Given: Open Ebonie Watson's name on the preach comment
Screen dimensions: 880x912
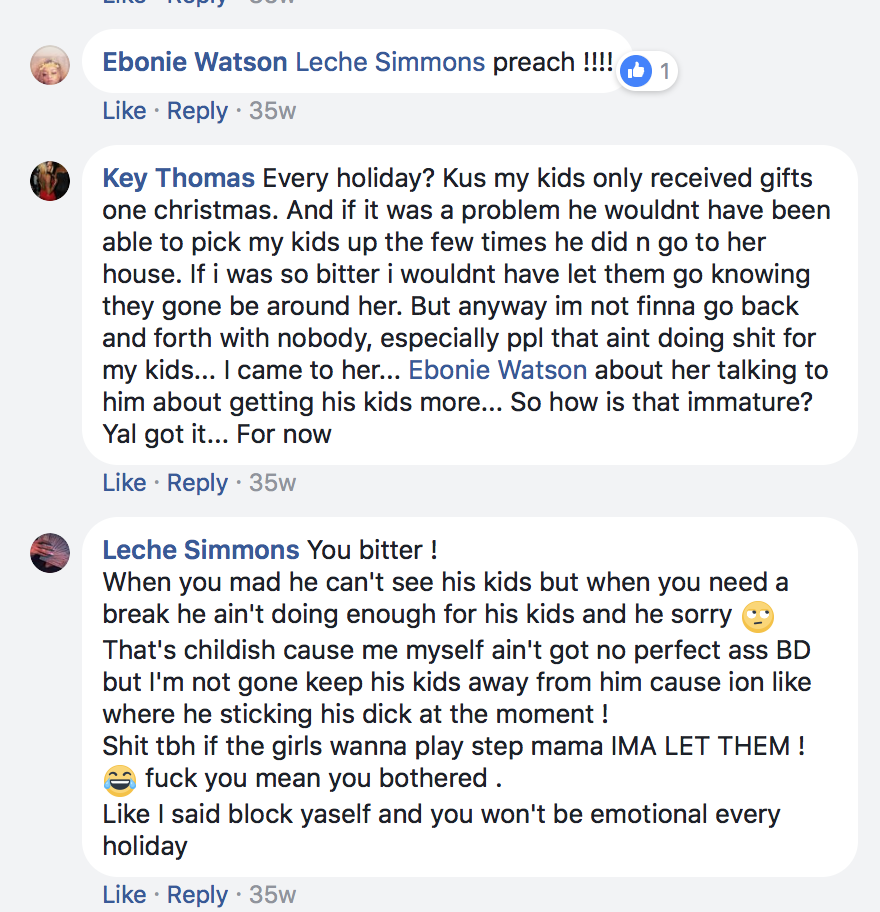Looking at the screenshot, I should click(195, 62).
